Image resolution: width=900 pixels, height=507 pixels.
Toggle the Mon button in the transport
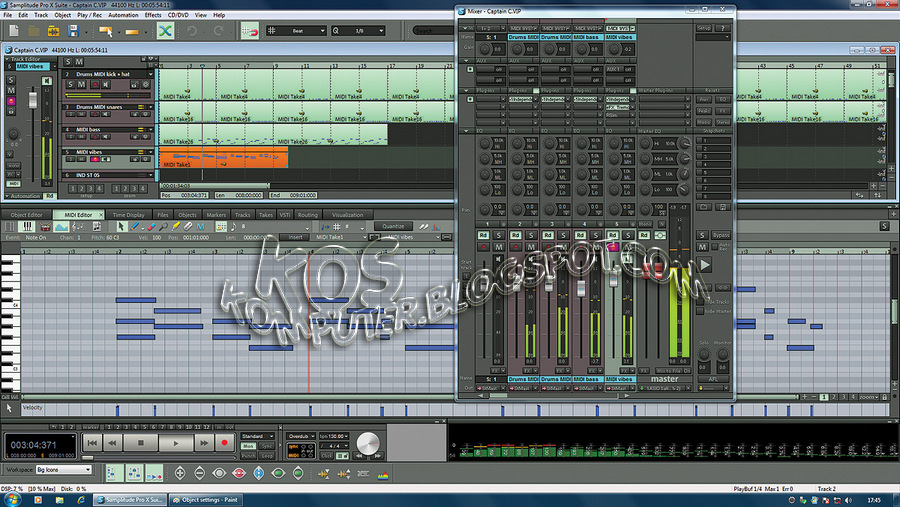[248, 446]
